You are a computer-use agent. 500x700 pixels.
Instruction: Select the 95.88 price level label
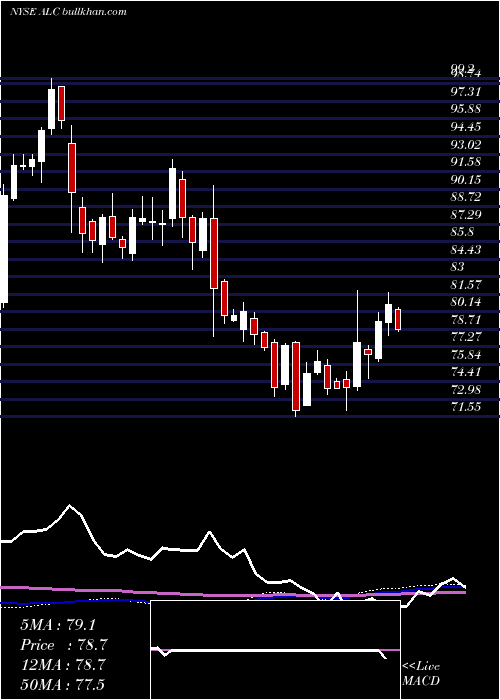(x=466, y=109)
